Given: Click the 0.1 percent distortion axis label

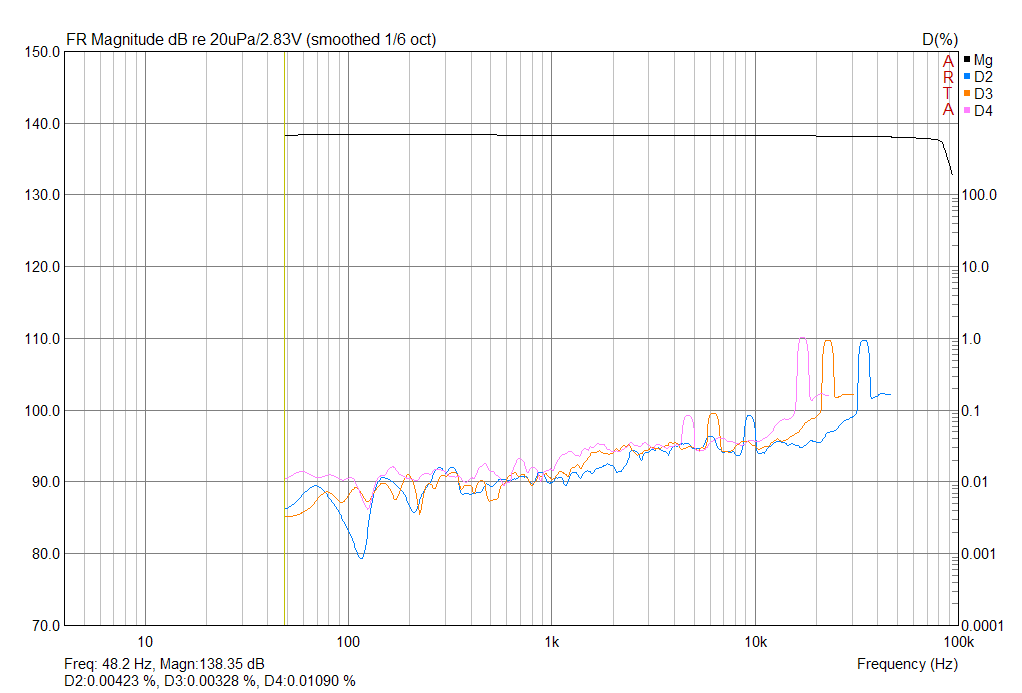Looking at the screenshot, I should tap(972, 411).
